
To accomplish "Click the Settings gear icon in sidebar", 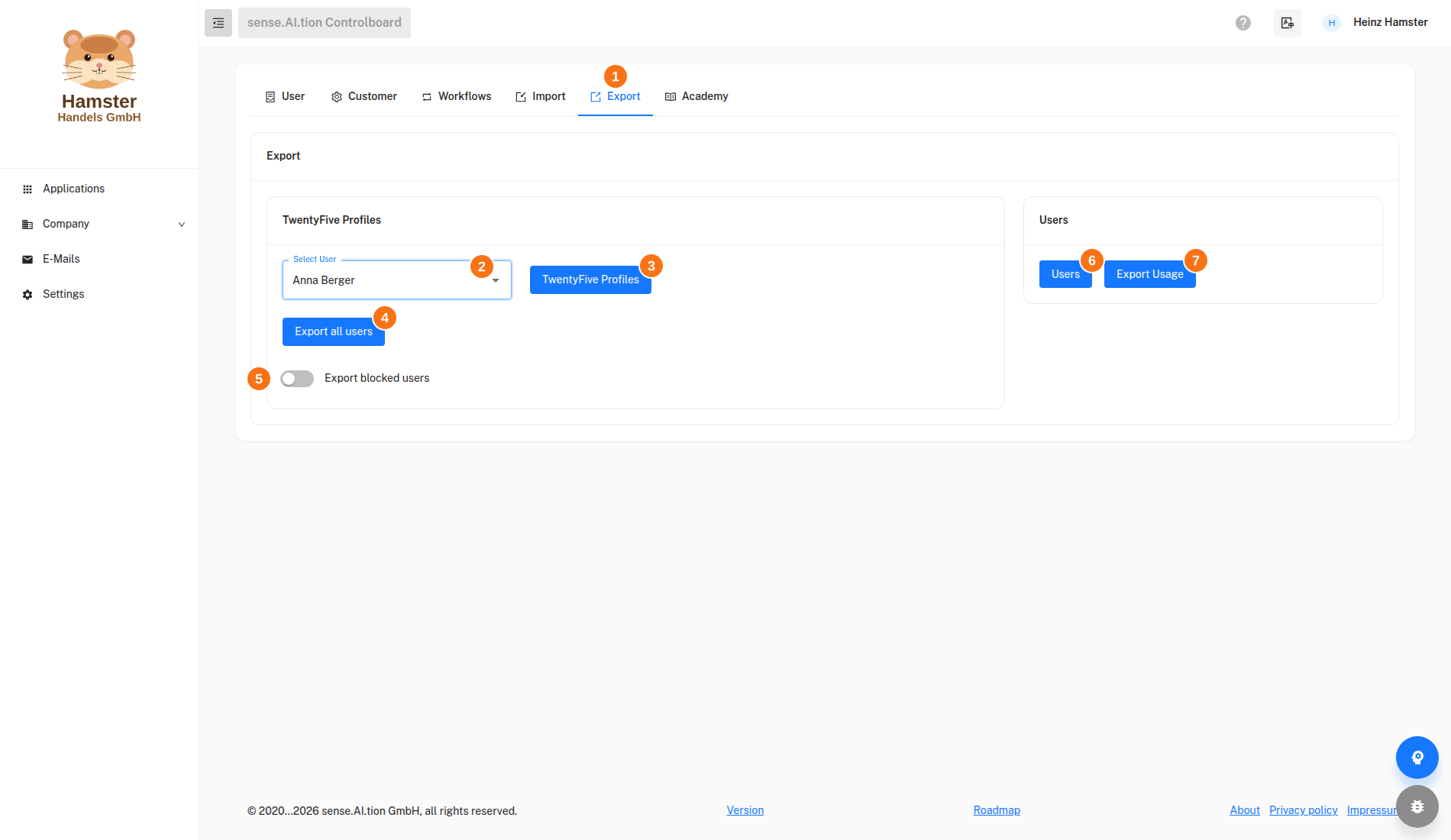I will coord(27,295).
